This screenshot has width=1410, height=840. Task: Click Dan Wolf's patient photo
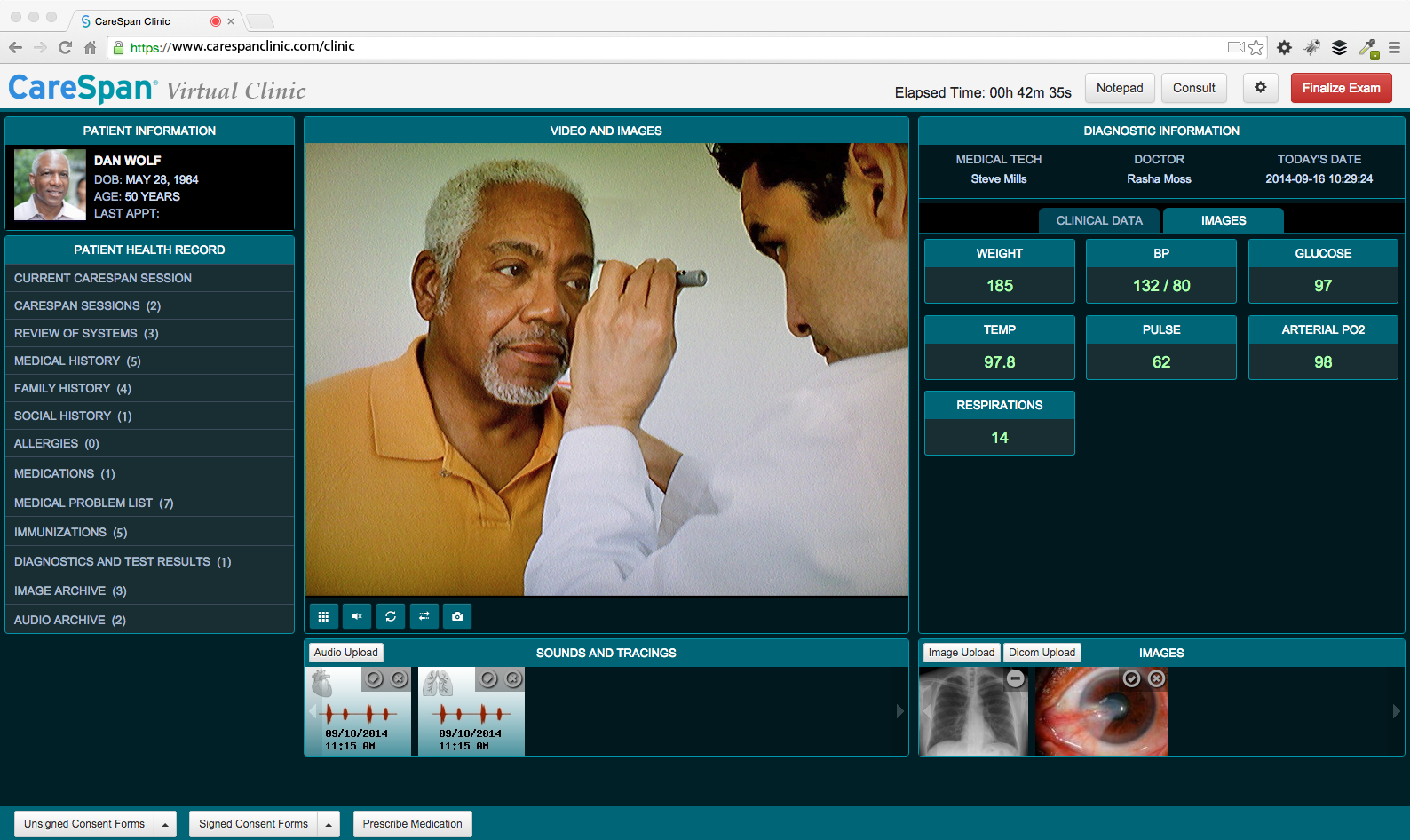pyautogui.click(x=50, y=185)
